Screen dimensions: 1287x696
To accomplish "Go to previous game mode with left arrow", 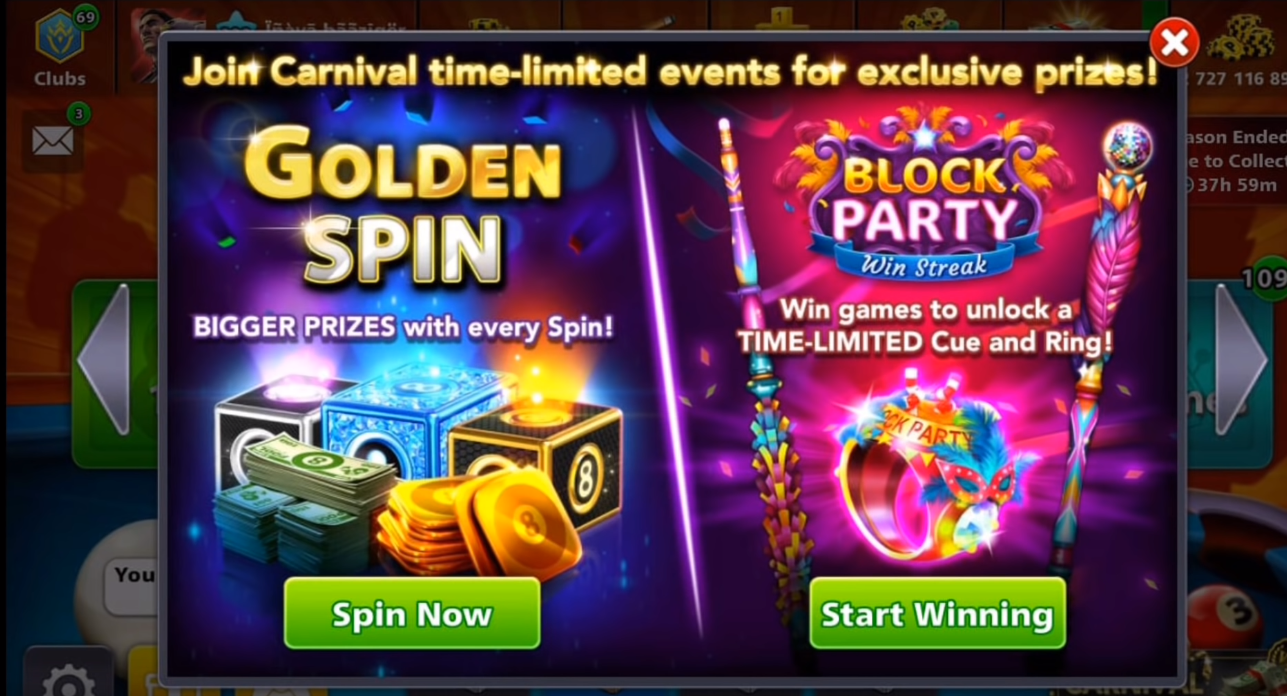I will point(104,359).
